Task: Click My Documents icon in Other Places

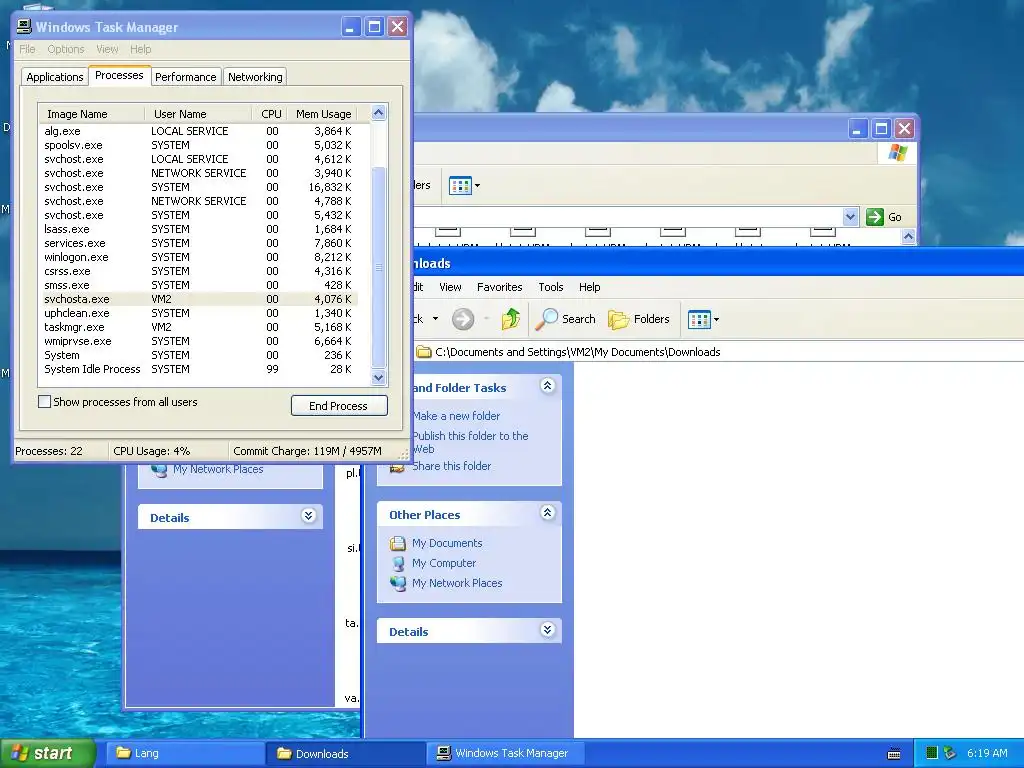Action: click(398, 543)
